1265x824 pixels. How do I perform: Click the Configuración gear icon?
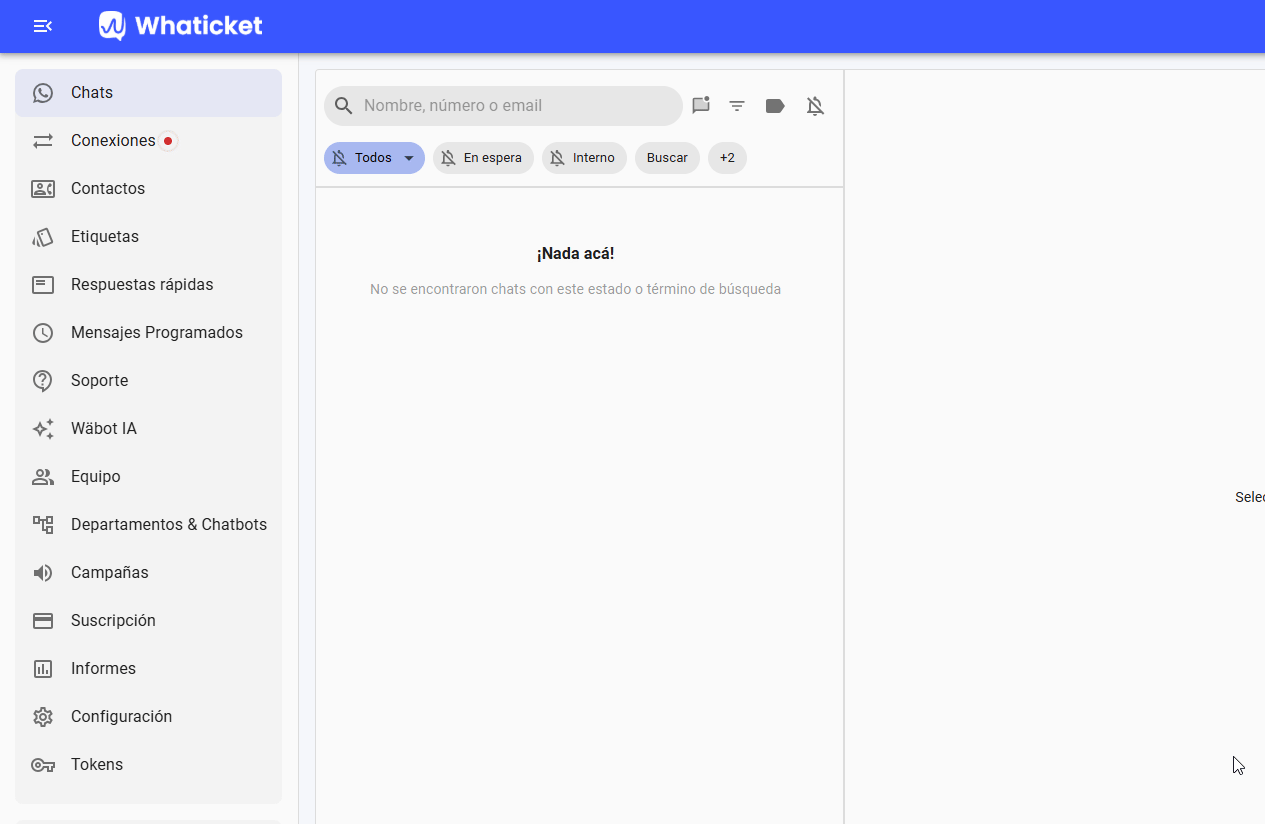click(x=43, y=717)
